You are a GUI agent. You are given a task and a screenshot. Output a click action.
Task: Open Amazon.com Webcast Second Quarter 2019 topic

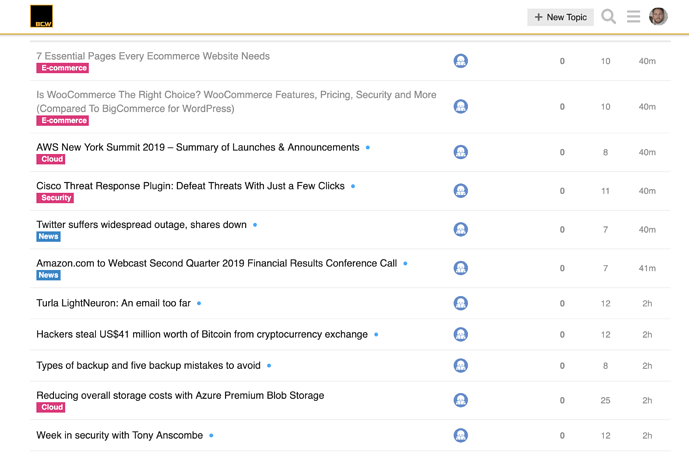(x=217, y=263)
